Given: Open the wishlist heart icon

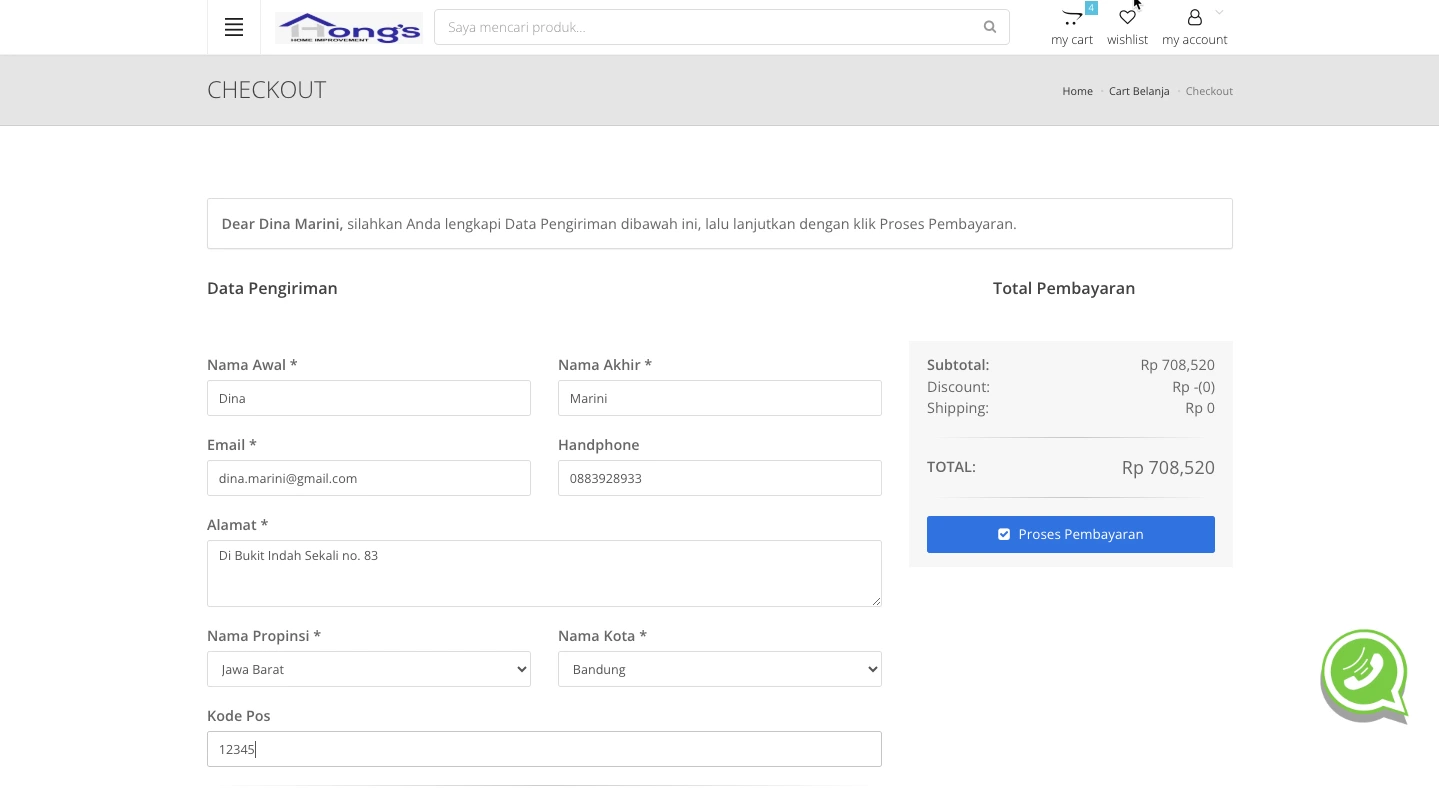Looking at the screenshot, I should 1127,18.
